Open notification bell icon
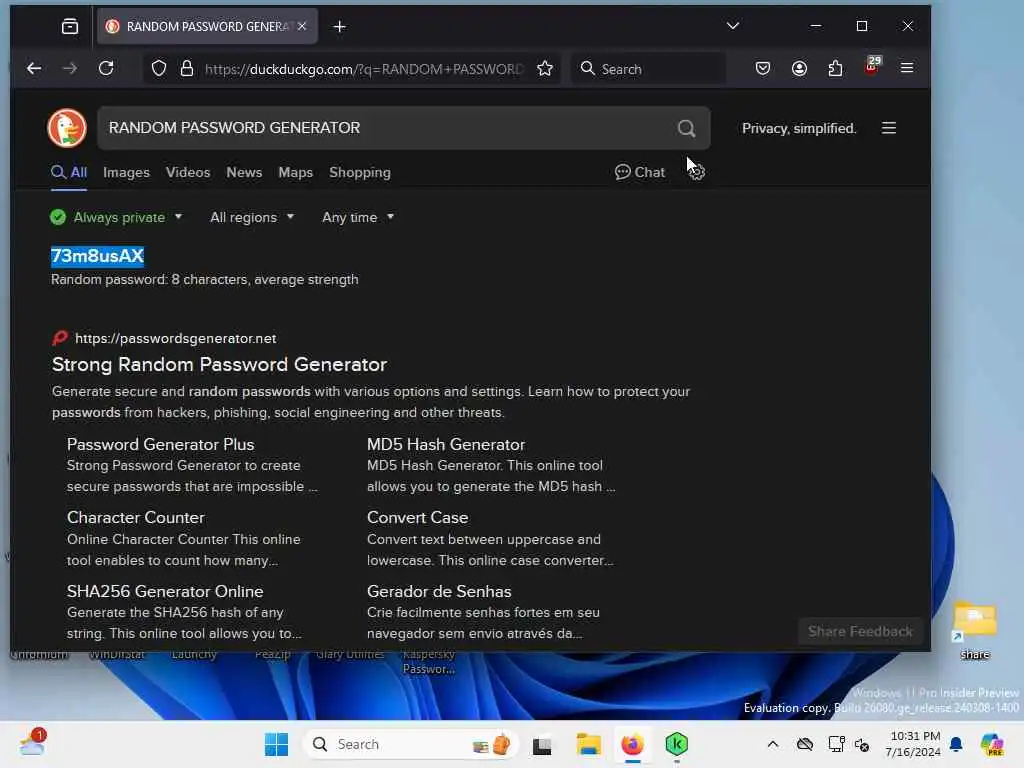Screen dimensions: 1024x768 (956, 744)
